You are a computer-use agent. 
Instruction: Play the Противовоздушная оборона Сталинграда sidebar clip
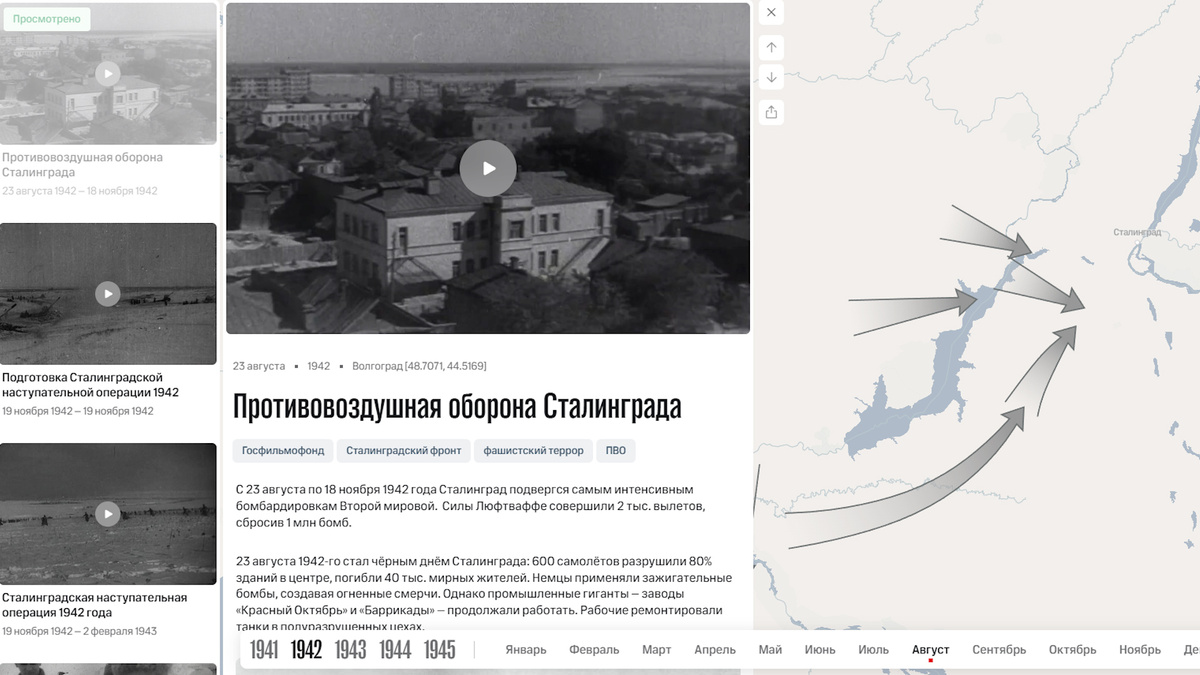coord(108,73)
